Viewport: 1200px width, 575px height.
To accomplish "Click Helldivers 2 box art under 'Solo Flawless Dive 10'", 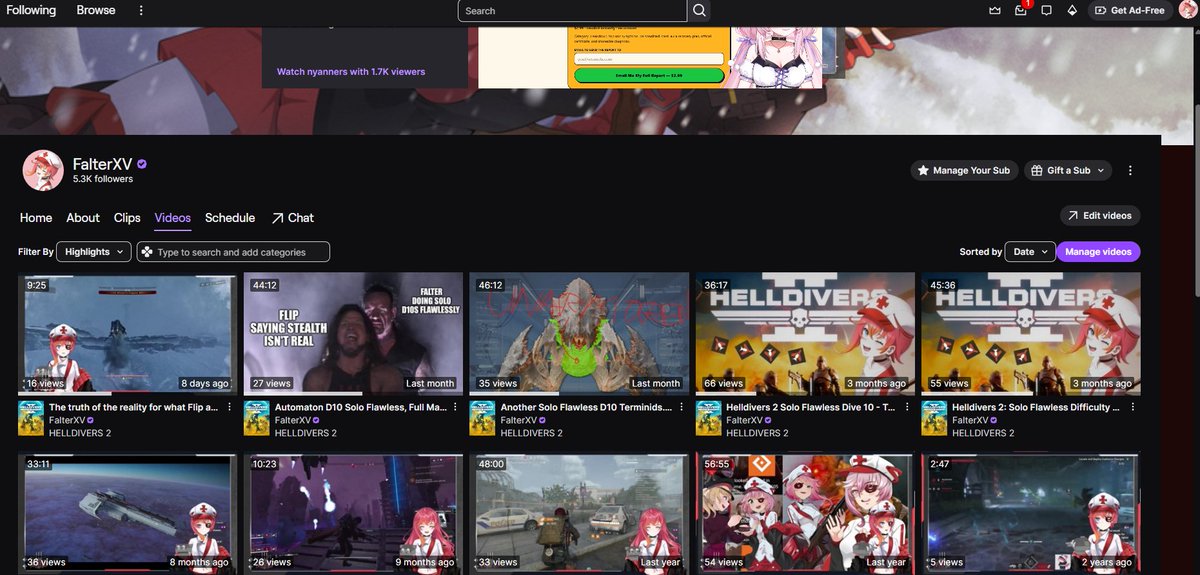I will click(x=709, y=418).
